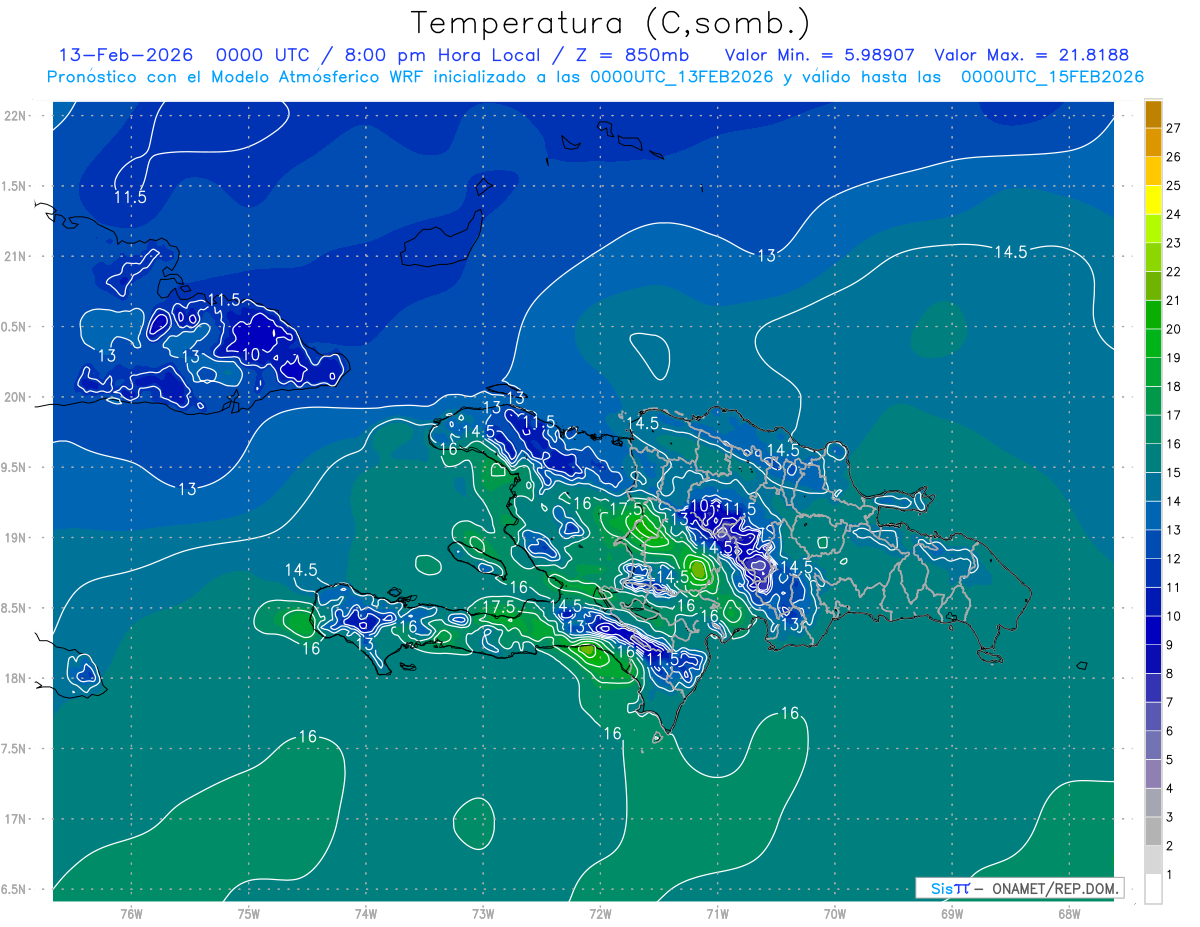Click the legend value 9

(x=1171, y=645)
